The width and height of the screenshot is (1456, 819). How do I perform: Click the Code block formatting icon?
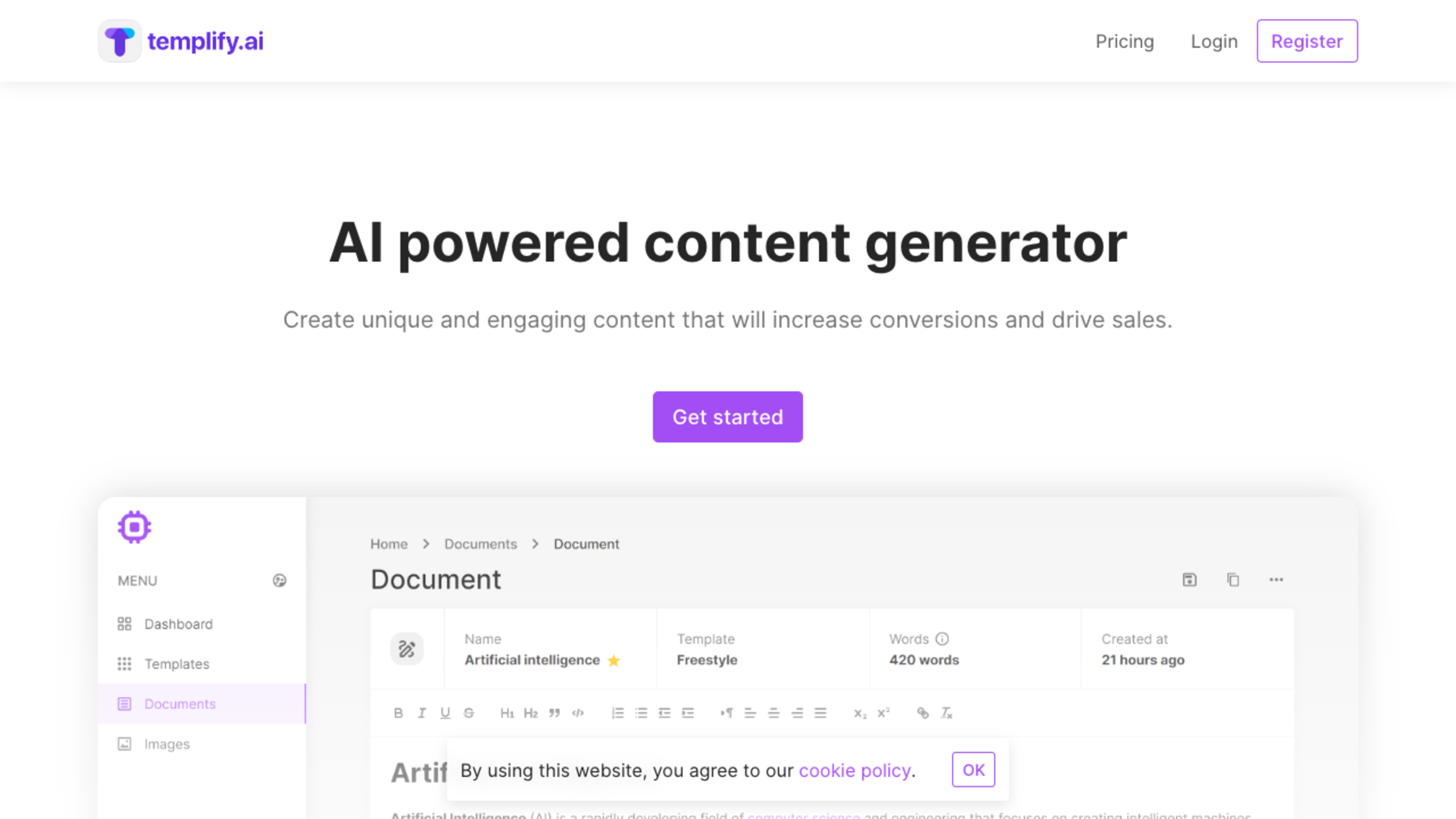coord(577,712)
